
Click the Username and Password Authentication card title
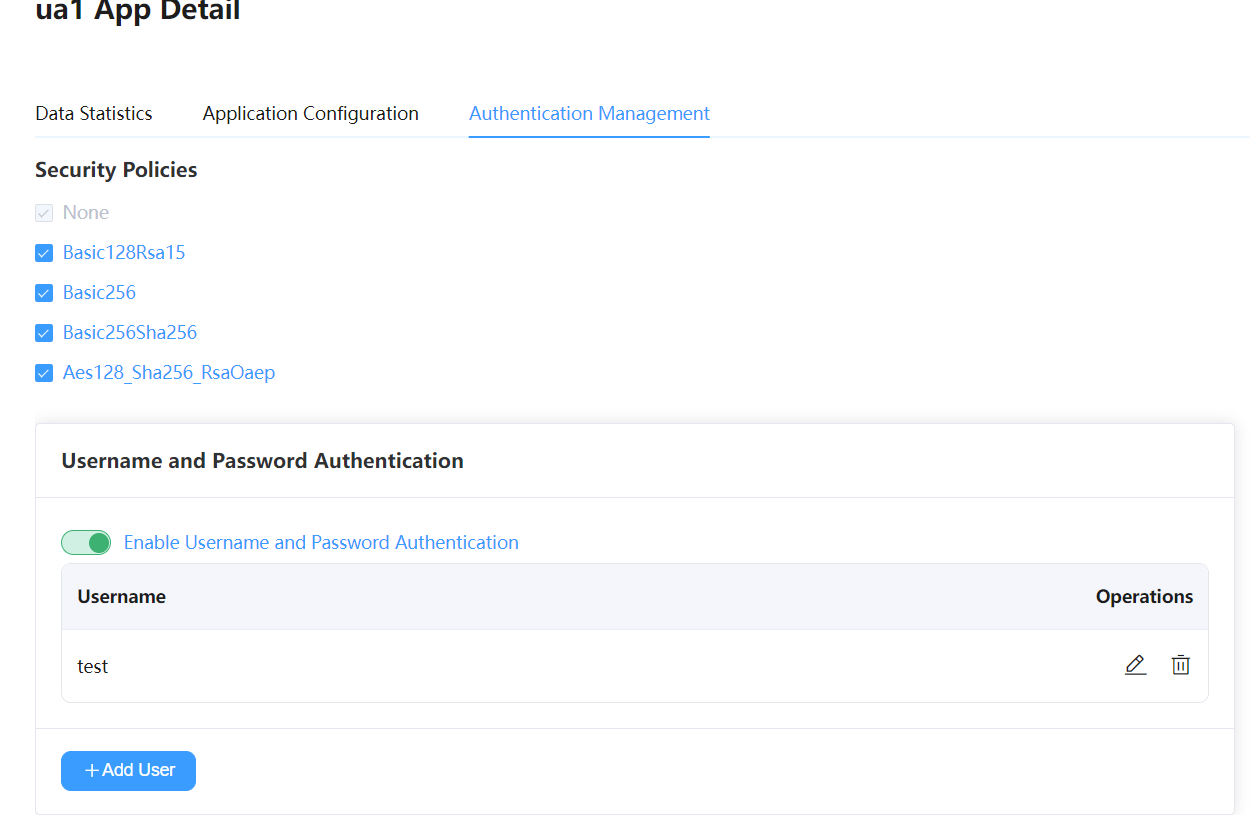pos(262,461)
